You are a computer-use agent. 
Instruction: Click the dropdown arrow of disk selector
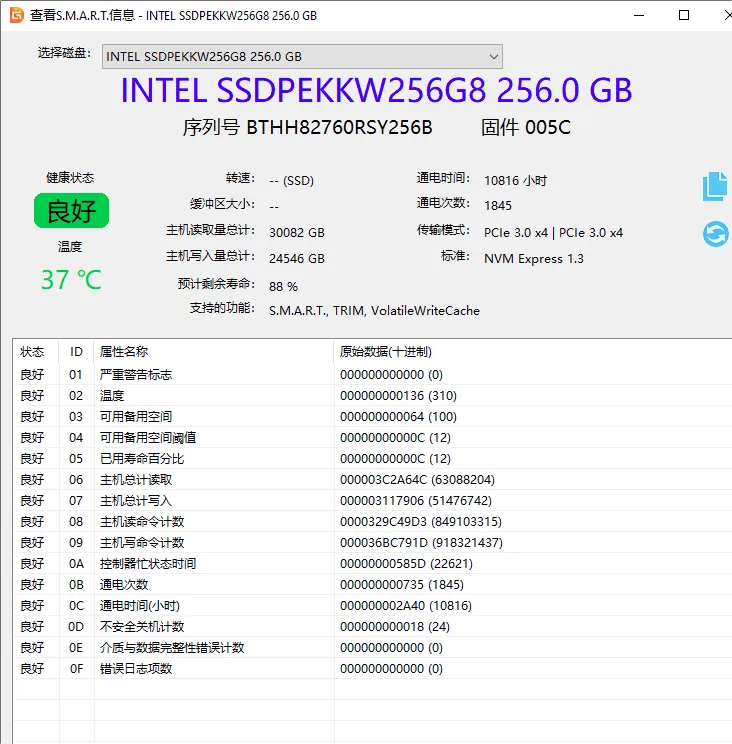(x=493, y=56)
